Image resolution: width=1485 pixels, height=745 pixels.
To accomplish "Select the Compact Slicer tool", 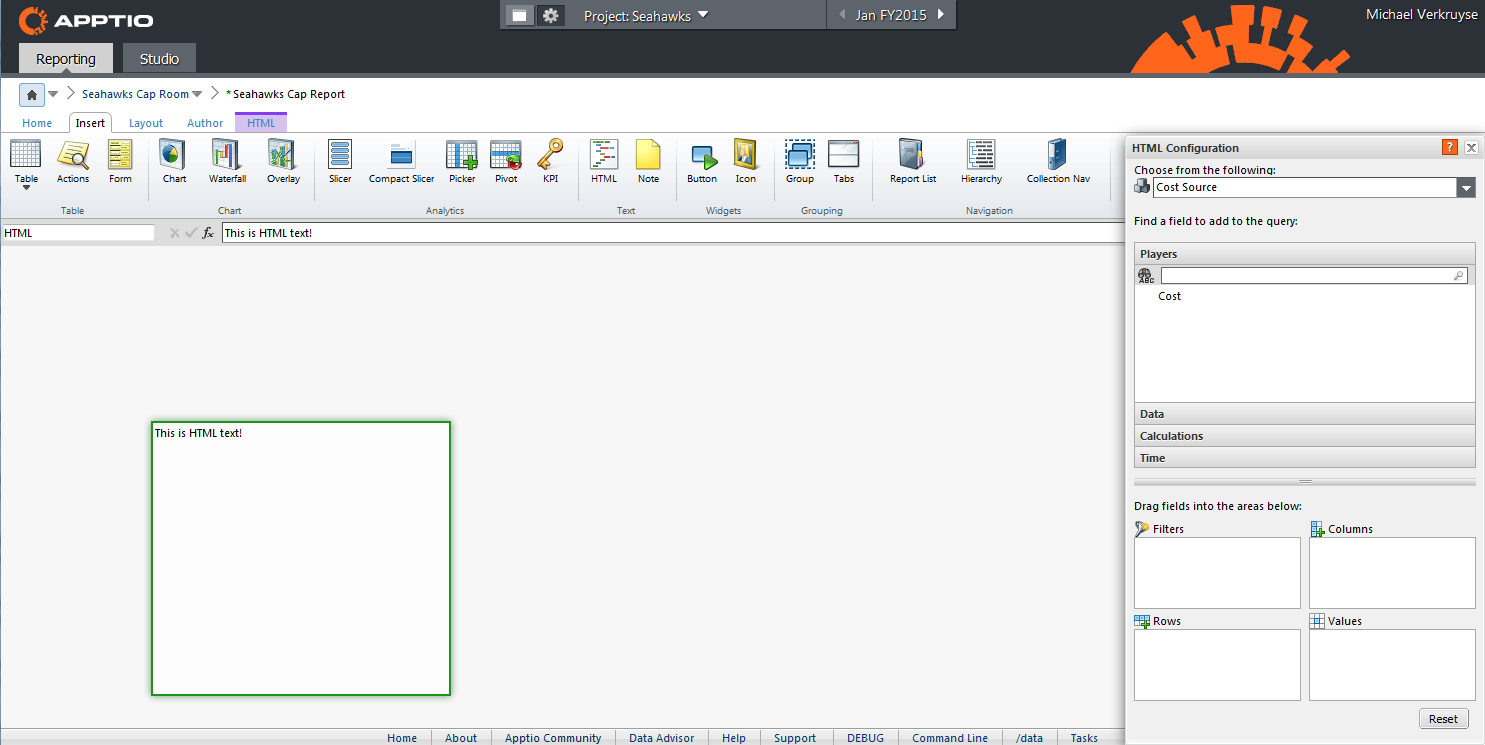I will click(400, 162).
